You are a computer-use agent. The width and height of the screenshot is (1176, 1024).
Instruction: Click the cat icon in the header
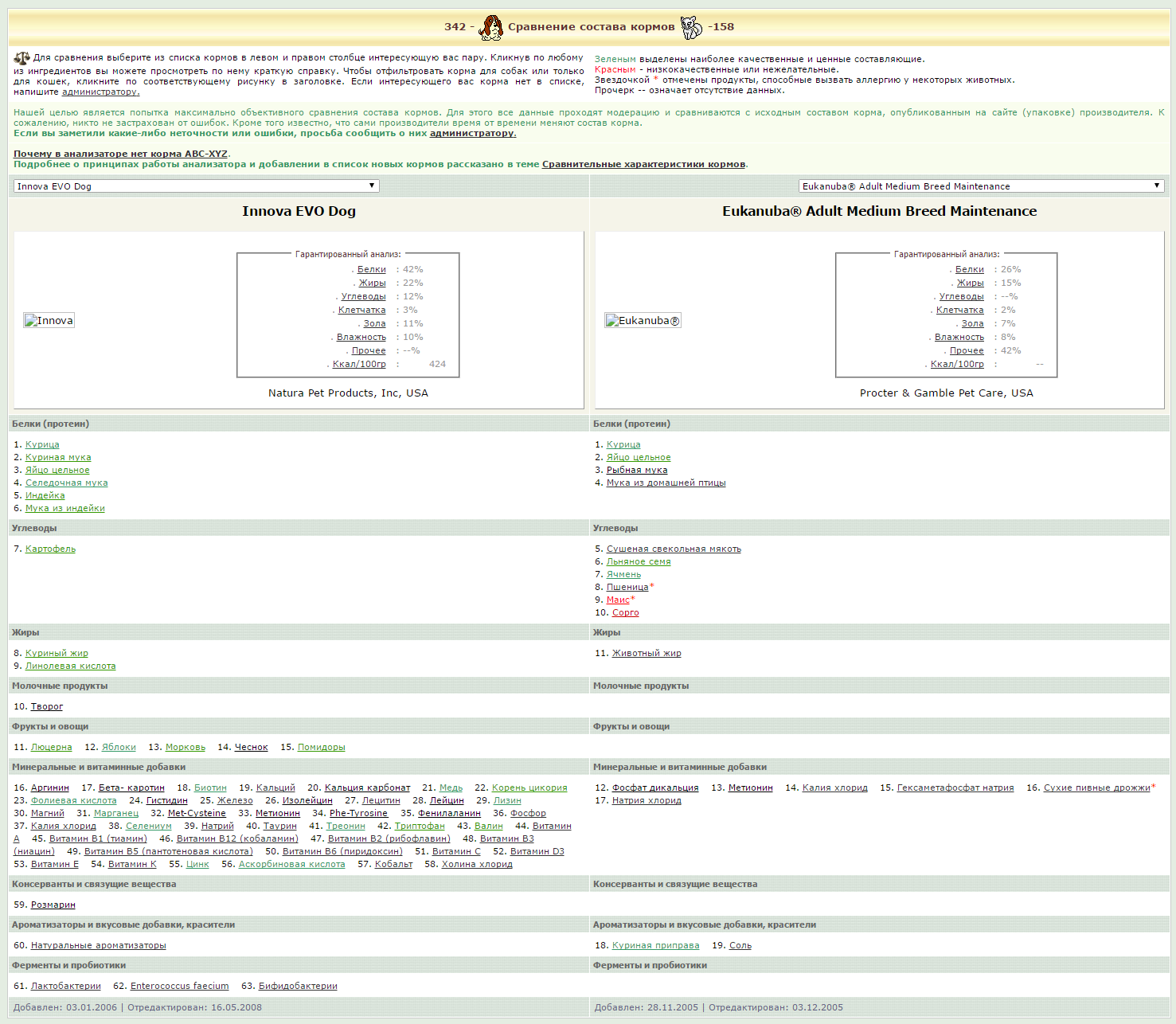691,27
